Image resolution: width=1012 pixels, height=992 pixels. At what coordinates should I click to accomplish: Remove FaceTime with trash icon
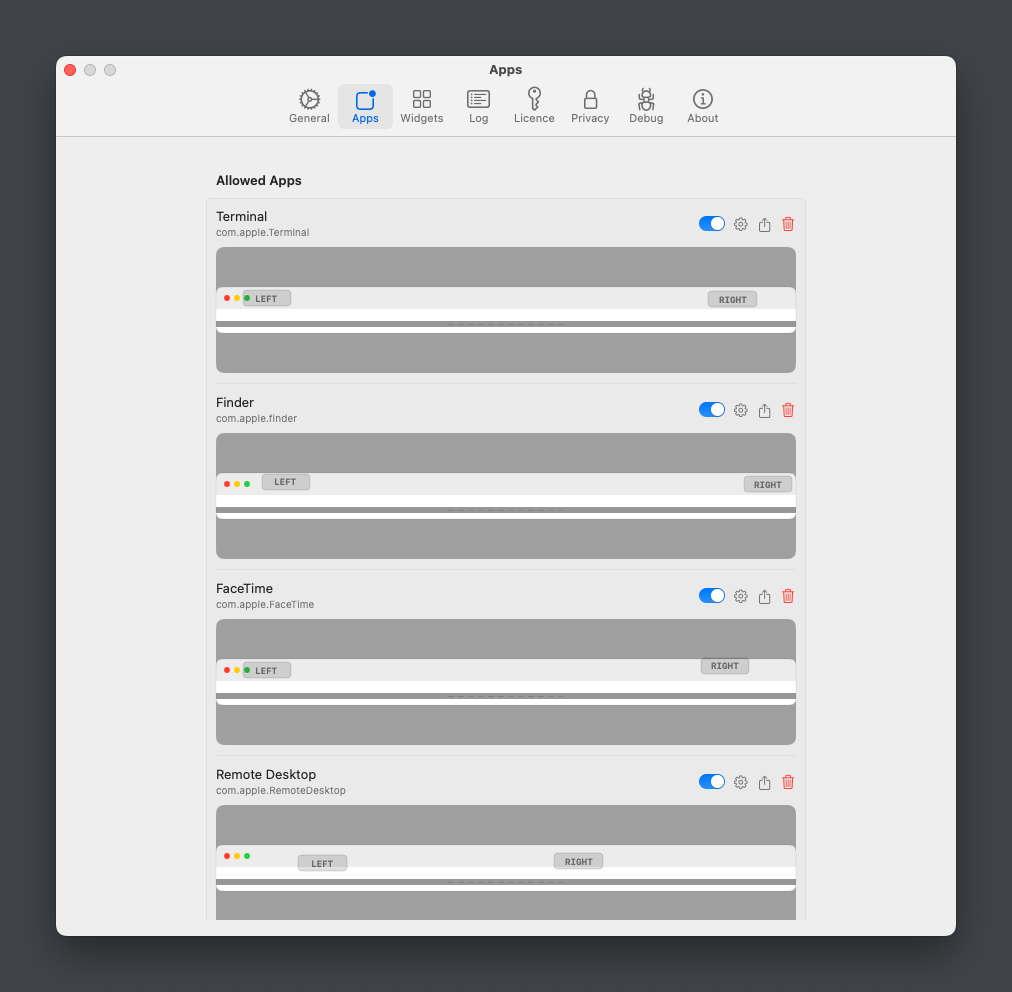click(788, 596)
